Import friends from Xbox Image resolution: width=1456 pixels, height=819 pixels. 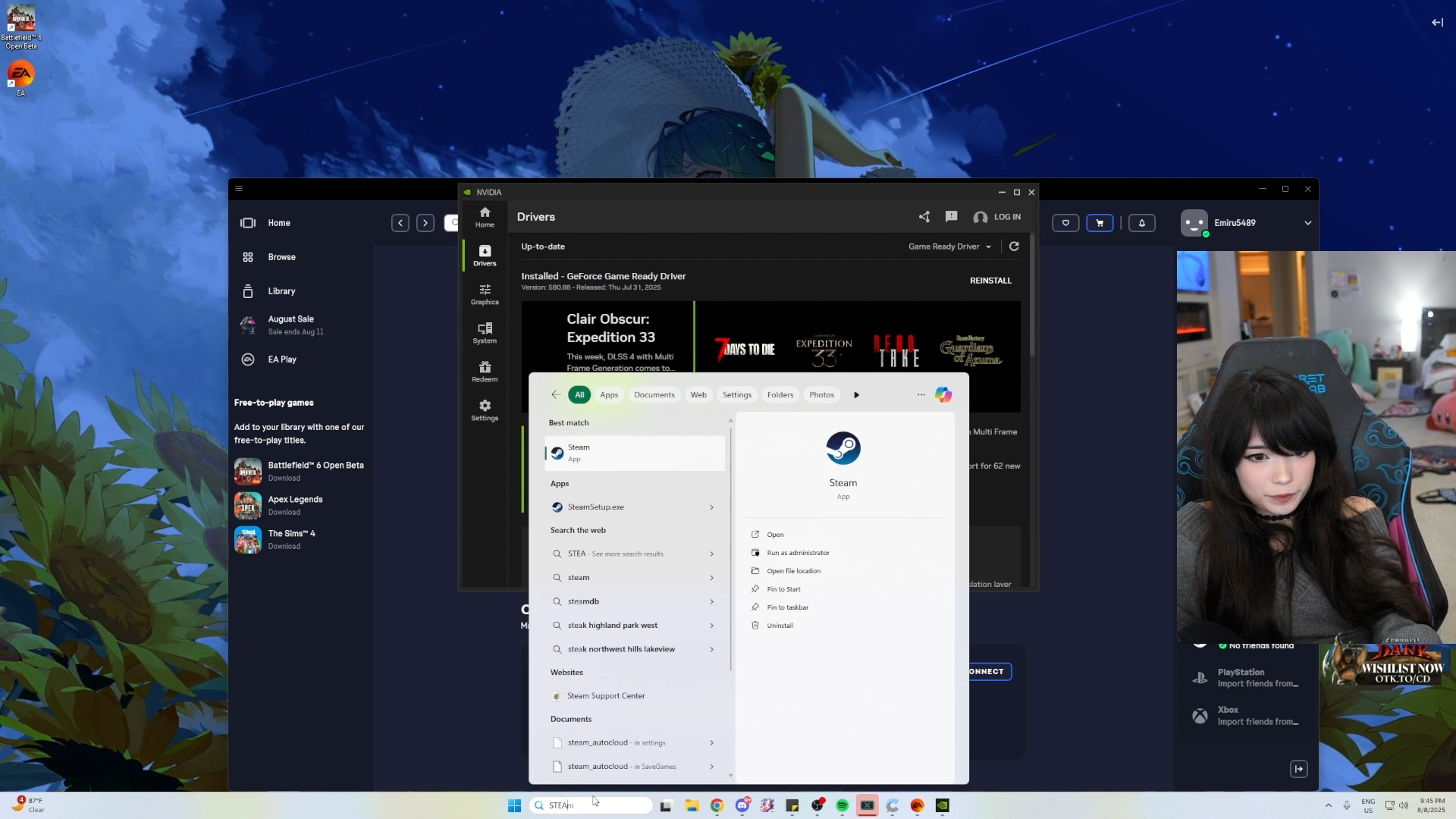click(x=1245, y=716)
